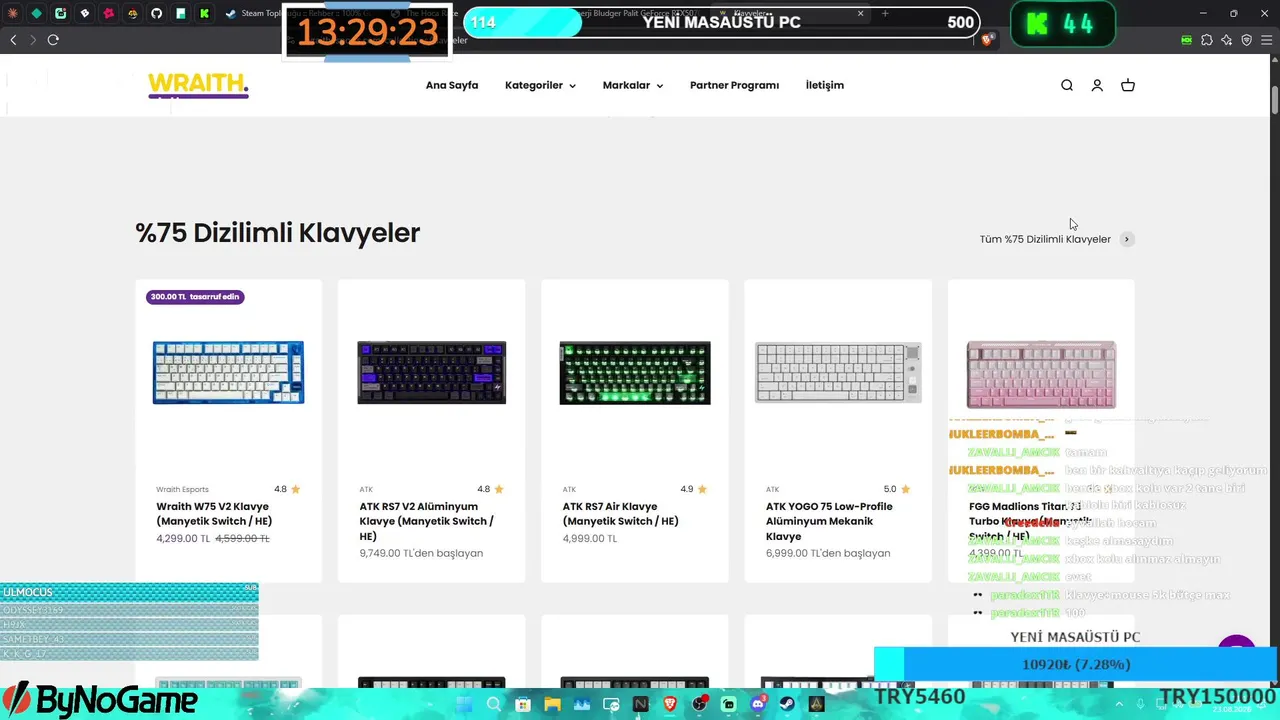Go back with browser back arrow
The width and height of the screenshot is (1280, 720).
(13, 40)
